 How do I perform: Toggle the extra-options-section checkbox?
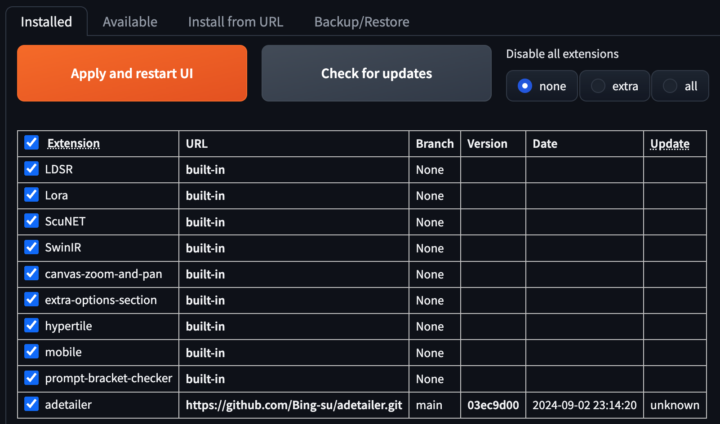tap(31, 299)
